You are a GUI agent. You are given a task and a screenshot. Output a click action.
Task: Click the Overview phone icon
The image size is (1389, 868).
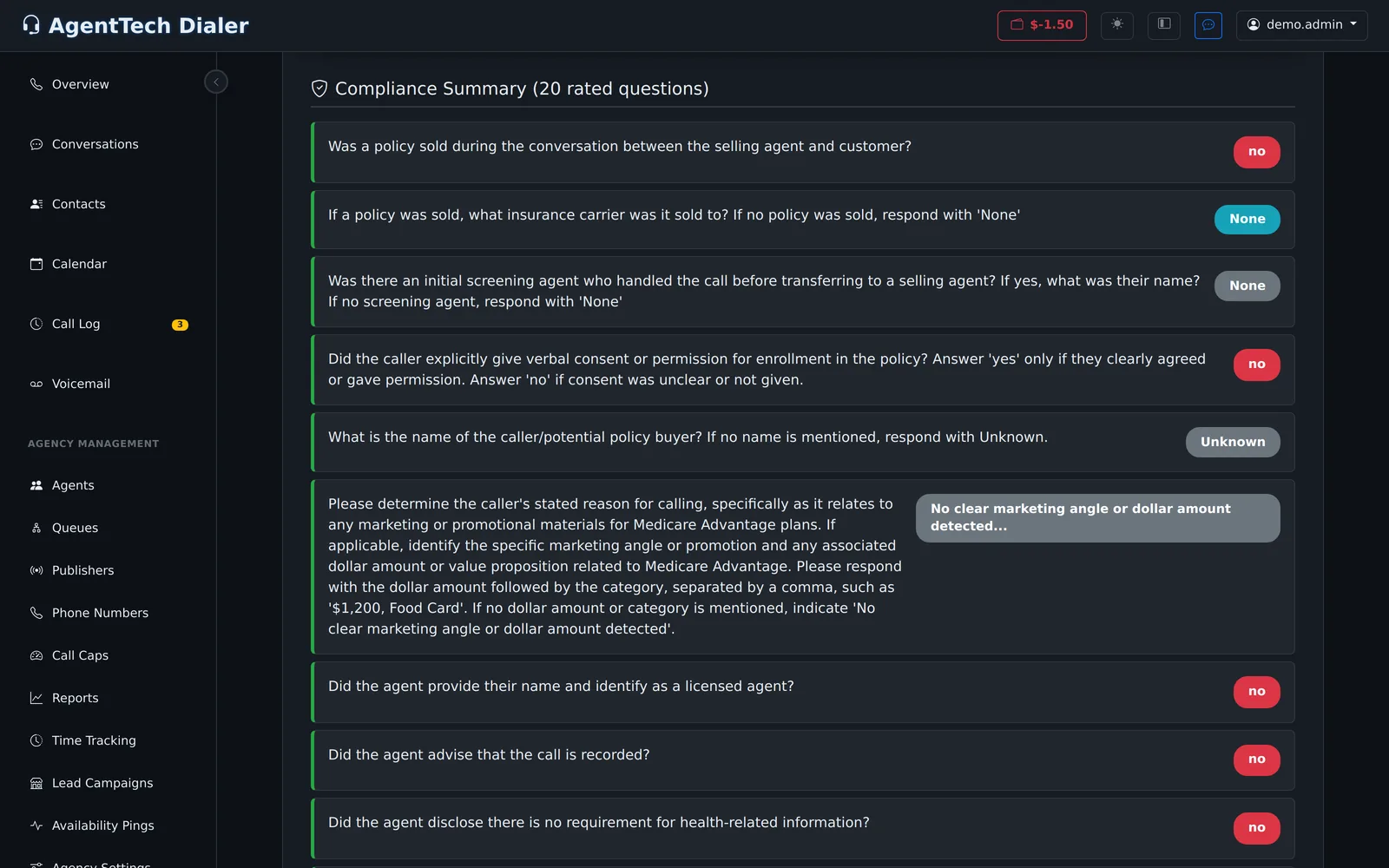[36, 84]
